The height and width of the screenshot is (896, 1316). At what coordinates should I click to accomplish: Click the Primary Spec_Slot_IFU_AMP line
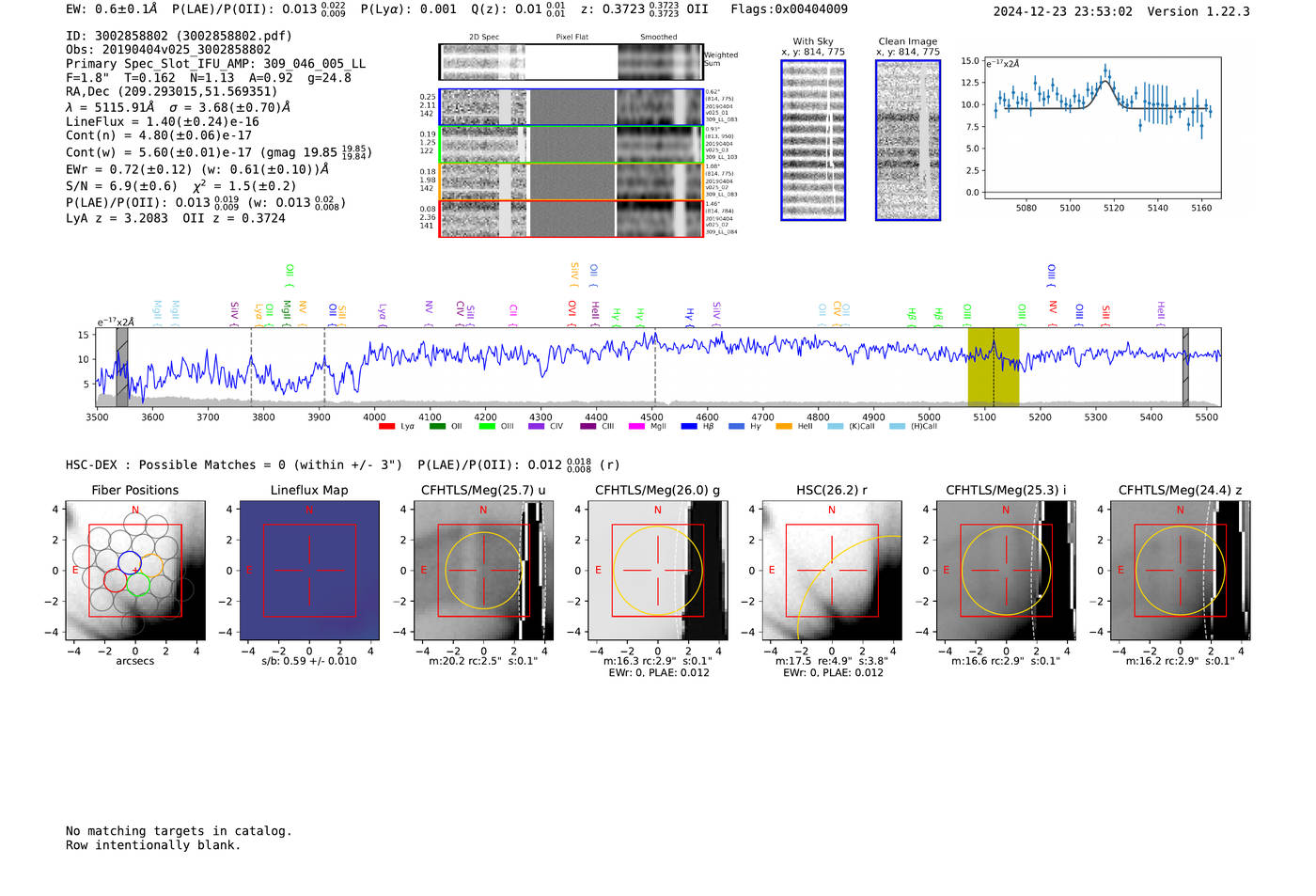pos(215,64)
